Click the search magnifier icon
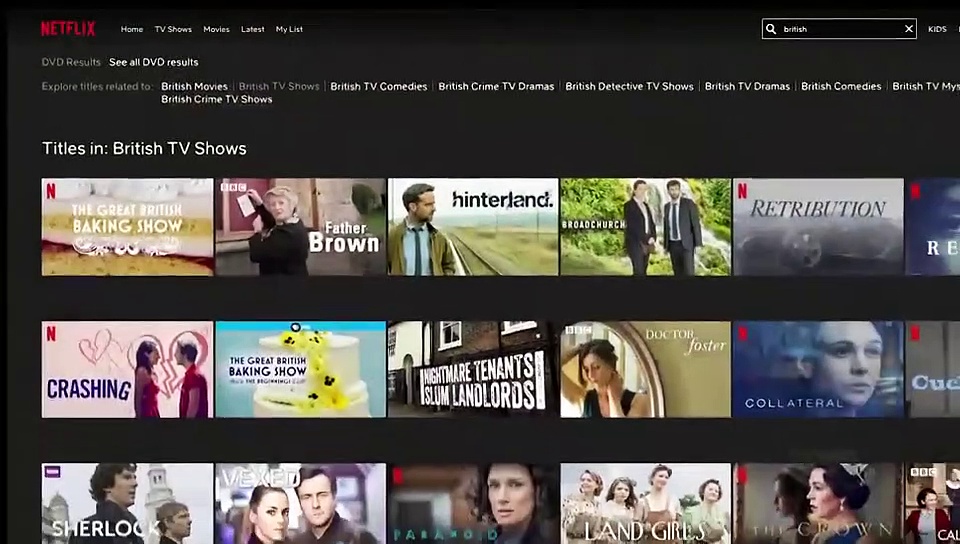Screen dimensions: 960x544 771,29
